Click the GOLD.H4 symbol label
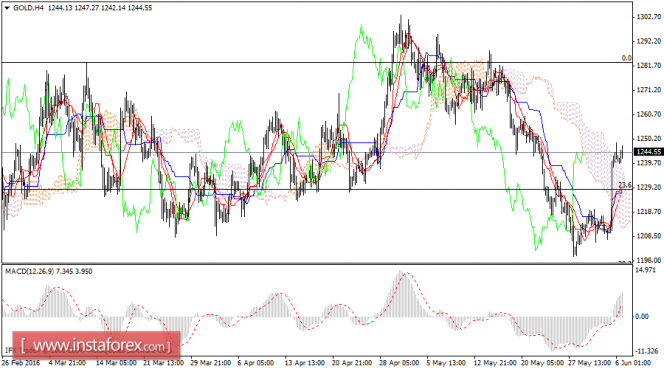 click(28, 8)
